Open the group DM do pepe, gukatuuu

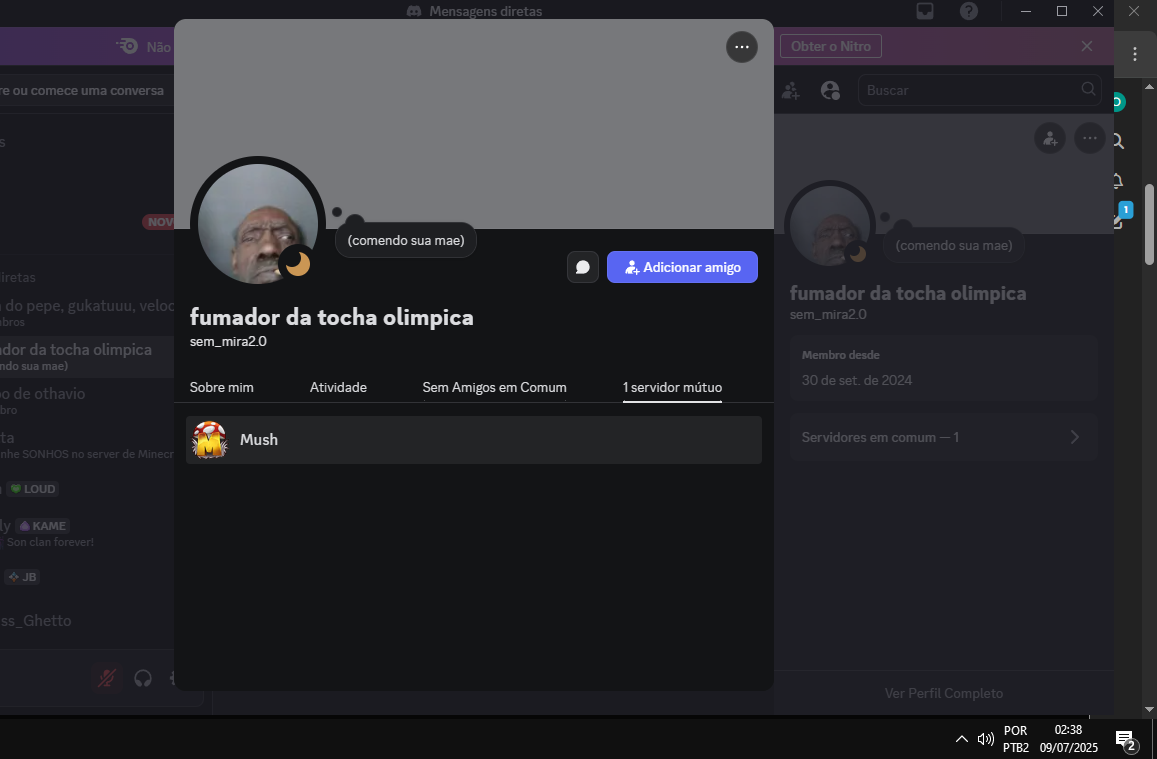(x=87, y=313)
